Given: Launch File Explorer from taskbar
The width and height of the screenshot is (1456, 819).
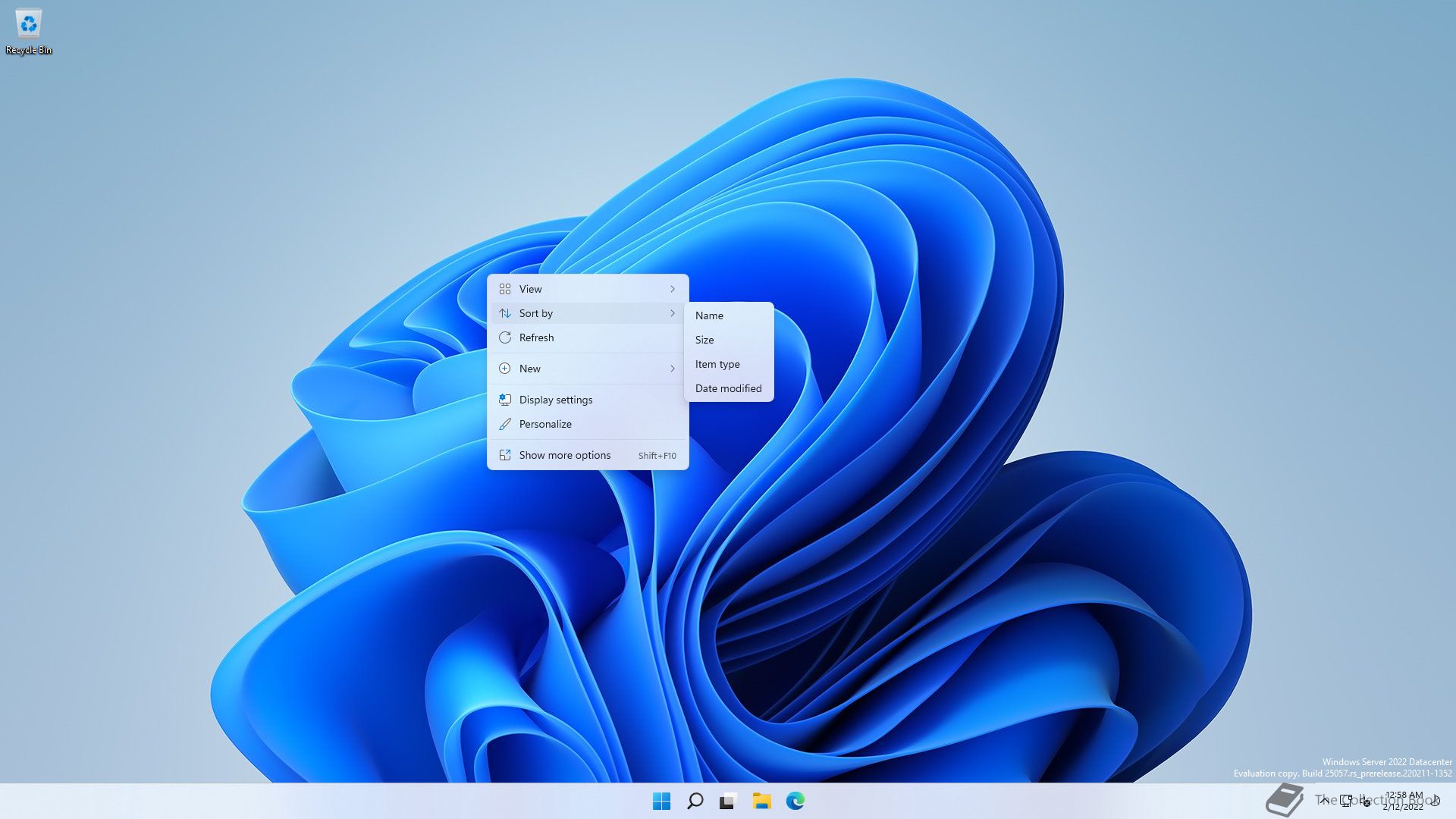Looking at the screenshot, I should pos(761,801).
